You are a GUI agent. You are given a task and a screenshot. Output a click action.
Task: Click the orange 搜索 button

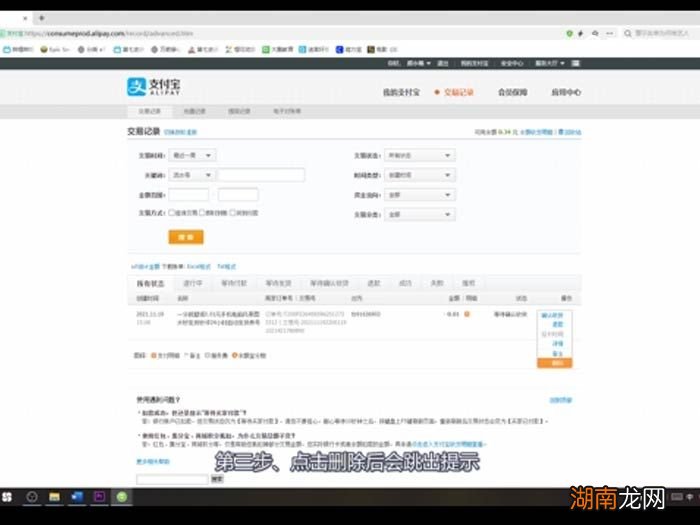(x=186, y=237)
